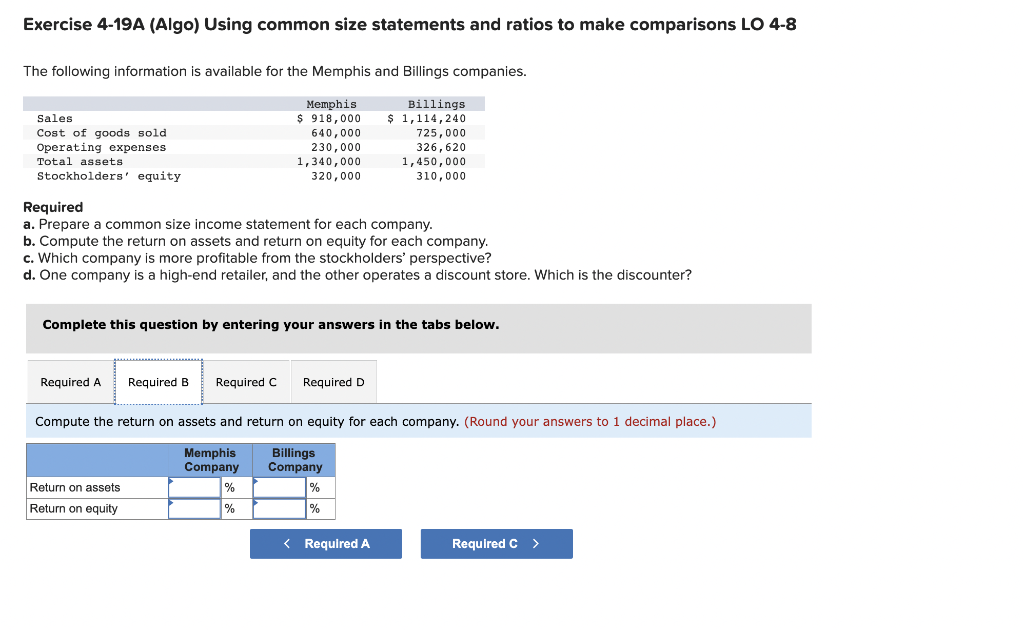Click the Memphis Company column header
The height and width of the screenshot is (630, 1024).
210,460
